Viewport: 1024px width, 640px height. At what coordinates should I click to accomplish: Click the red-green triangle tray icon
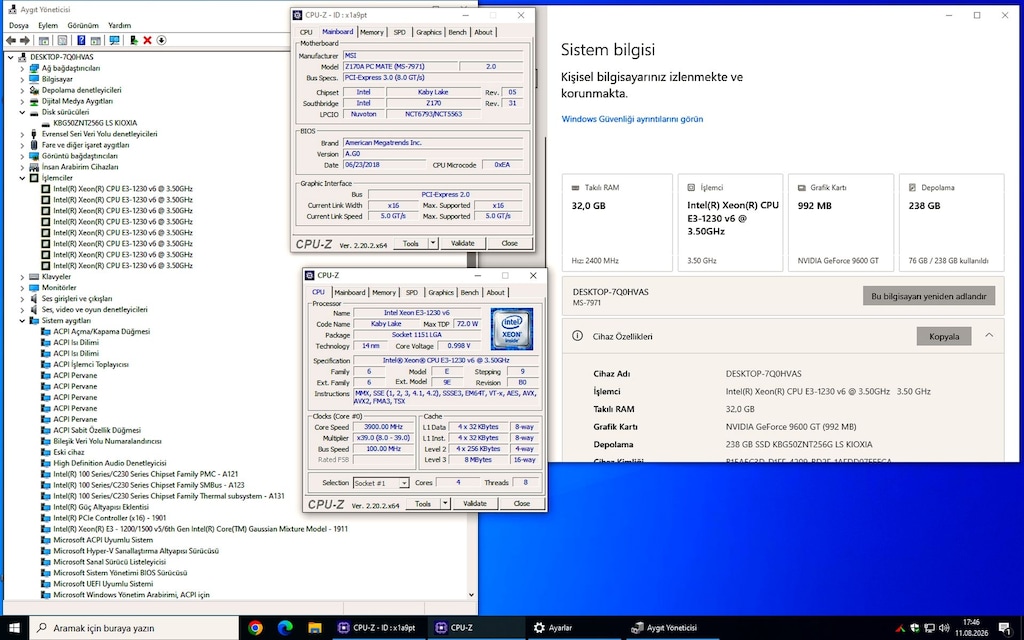click(900, 628)
